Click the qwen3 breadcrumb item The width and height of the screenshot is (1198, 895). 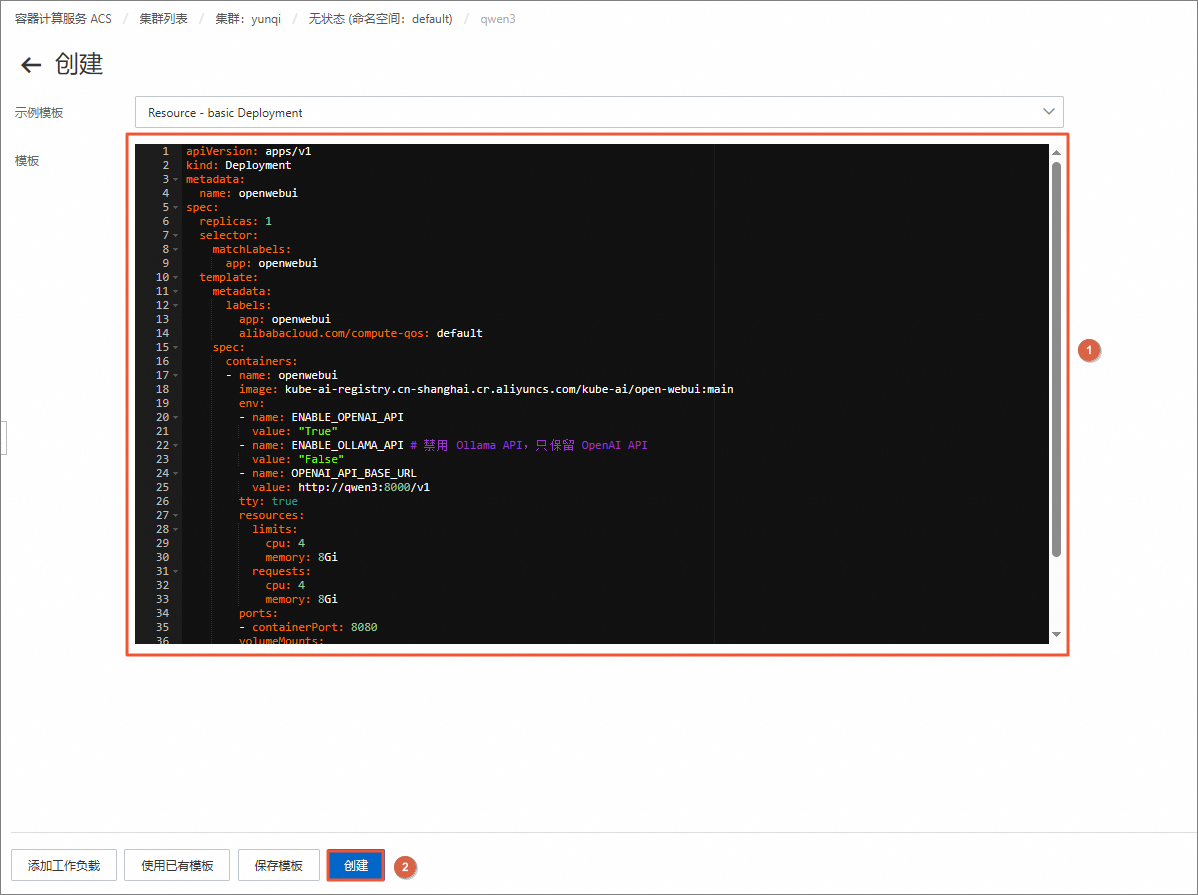tap(498, 18)
